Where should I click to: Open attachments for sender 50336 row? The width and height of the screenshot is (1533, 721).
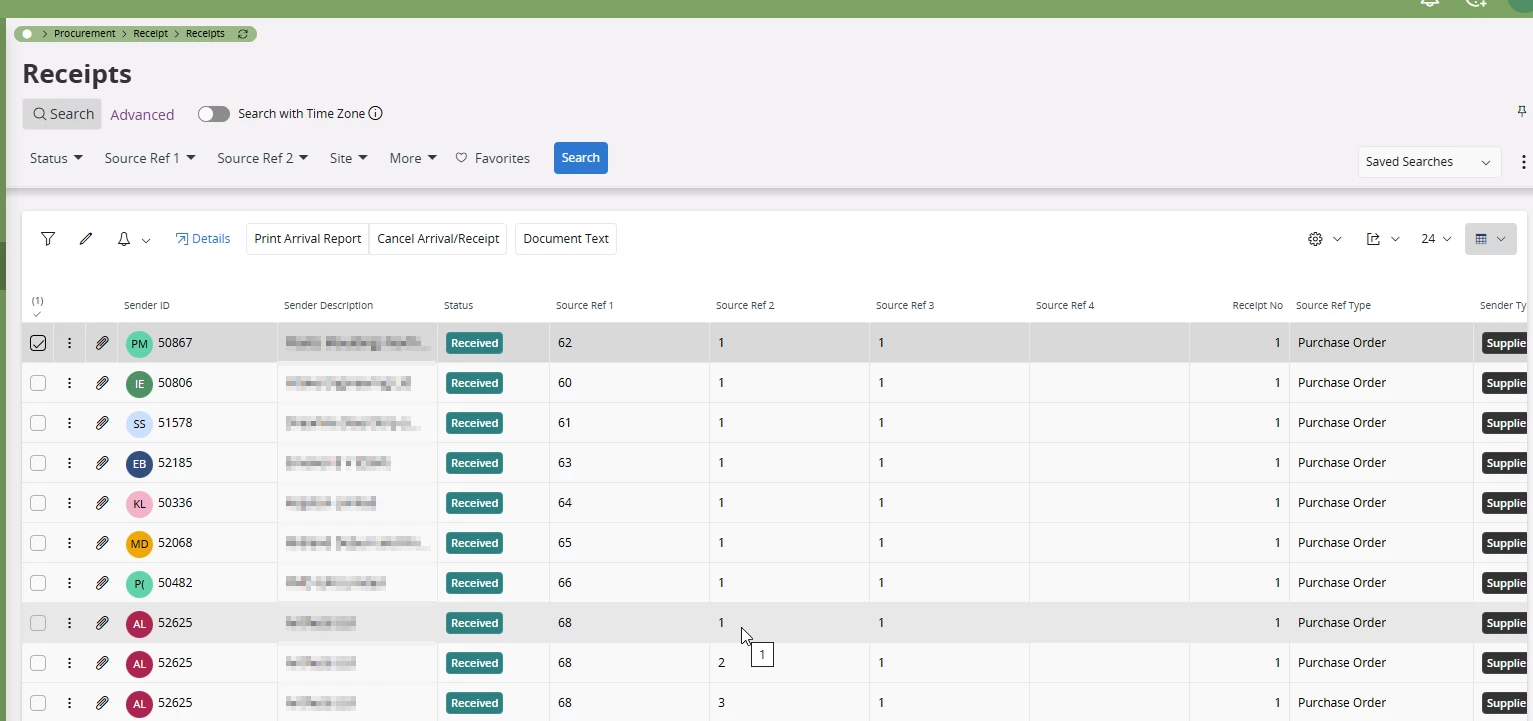tap(102, 503)
